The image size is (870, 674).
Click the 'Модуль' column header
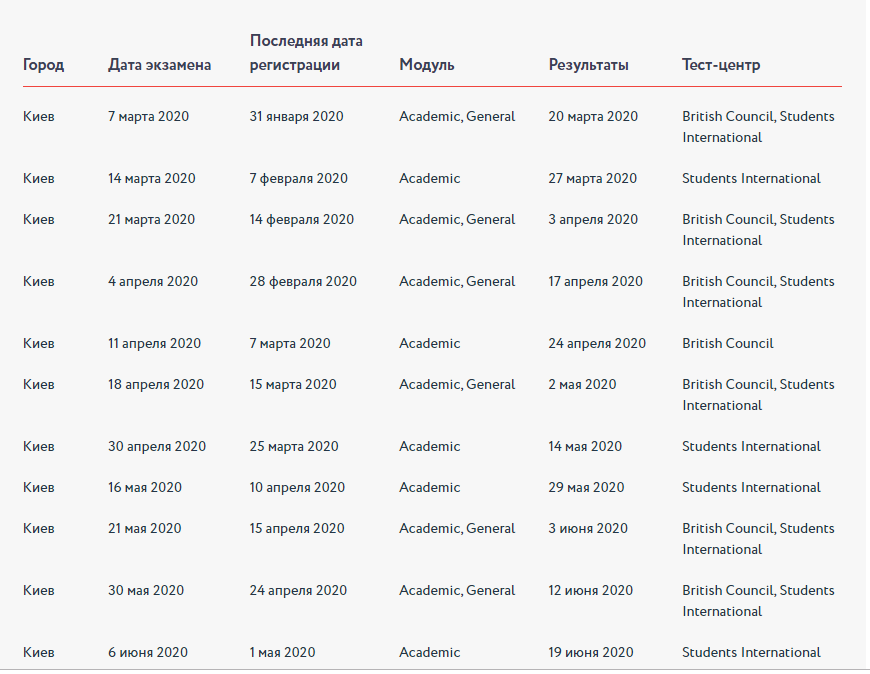(427, 65)
